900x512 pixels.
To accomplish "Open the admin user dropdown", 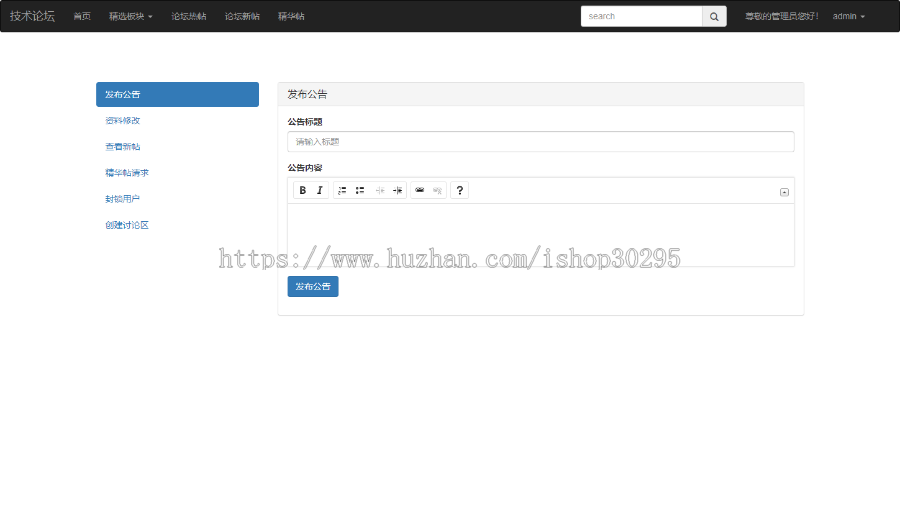I will 848,17.
